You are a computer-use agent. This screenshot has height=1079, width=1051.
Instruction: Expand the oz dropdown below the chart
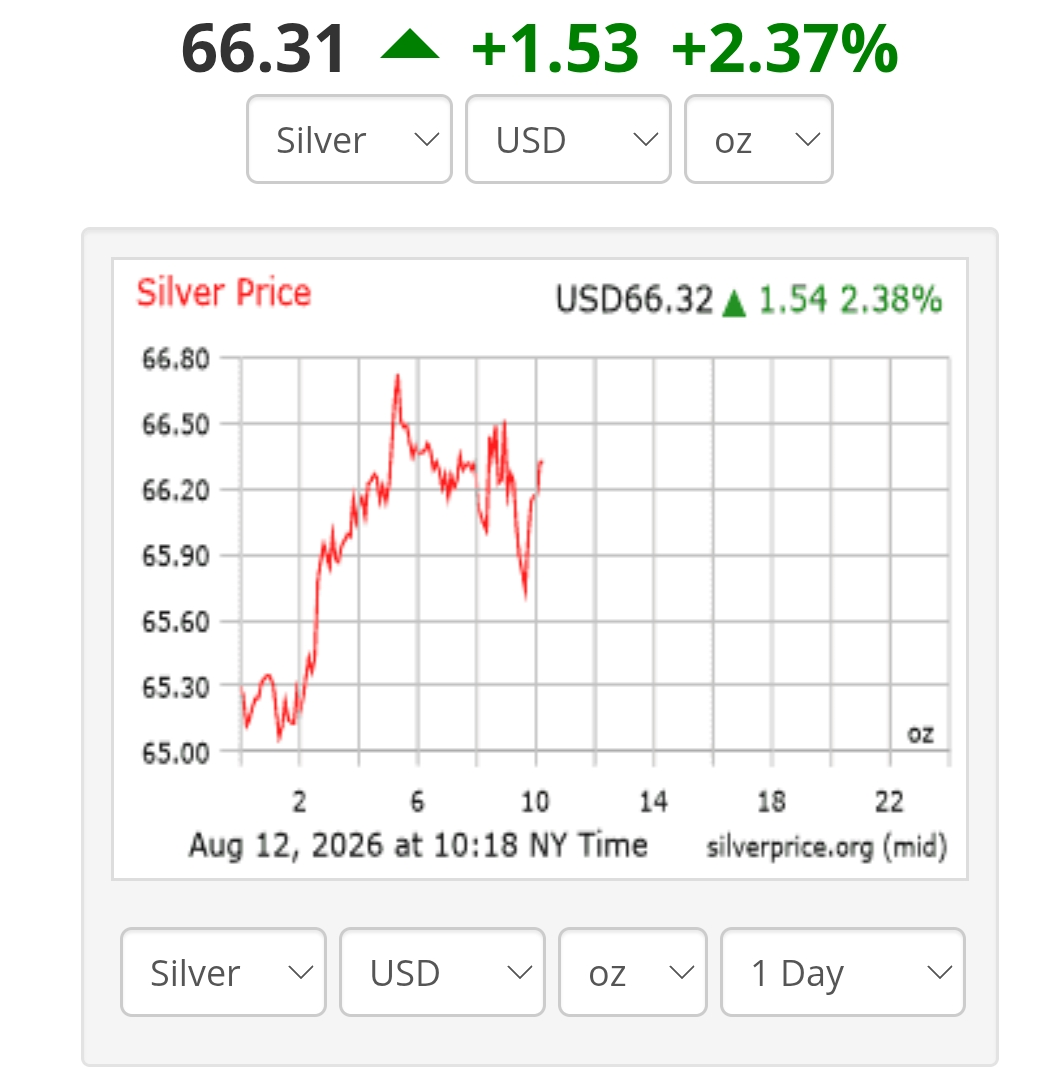[633, 972]
